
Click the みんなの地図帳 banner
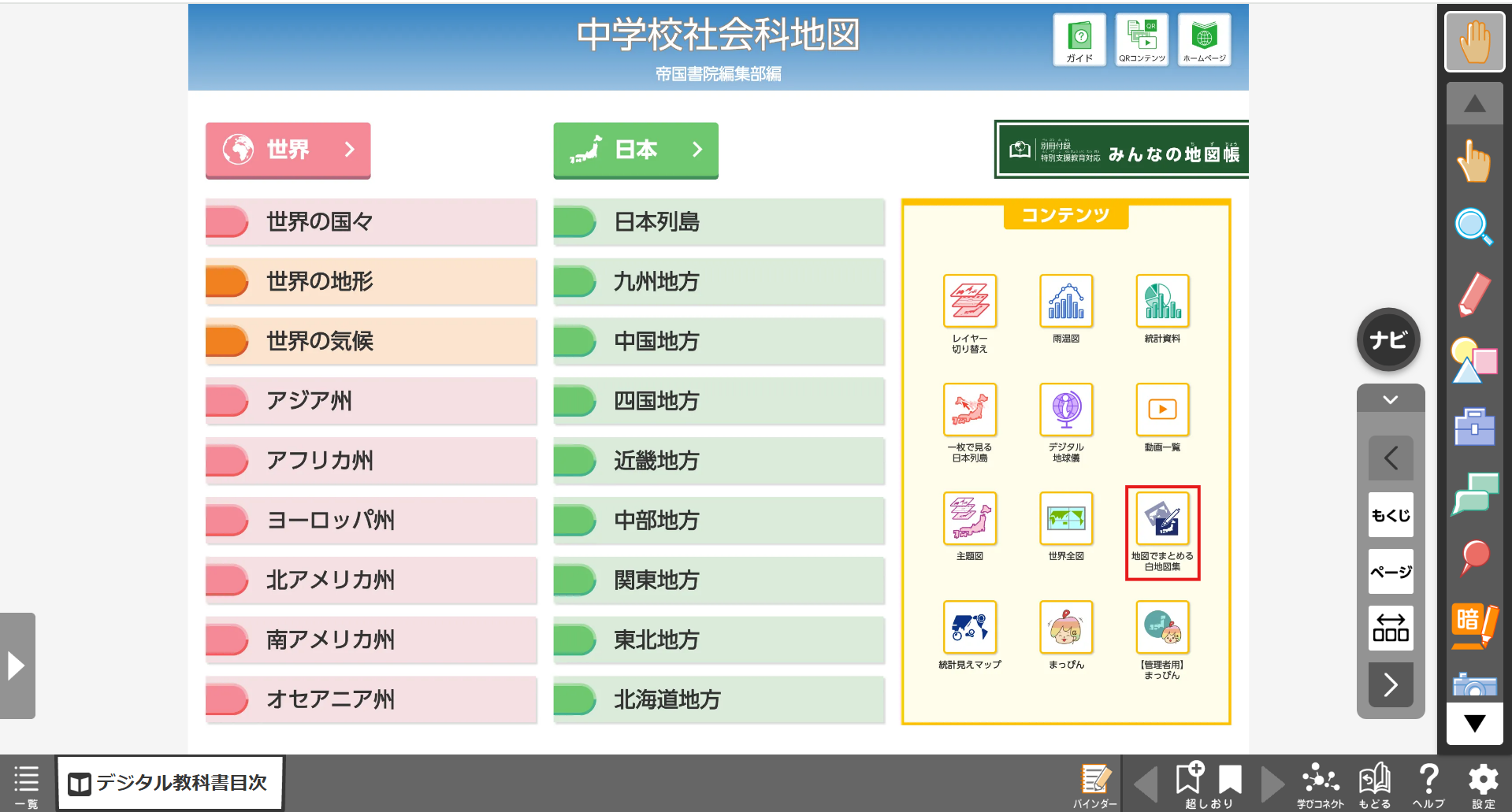point(1122,150)
